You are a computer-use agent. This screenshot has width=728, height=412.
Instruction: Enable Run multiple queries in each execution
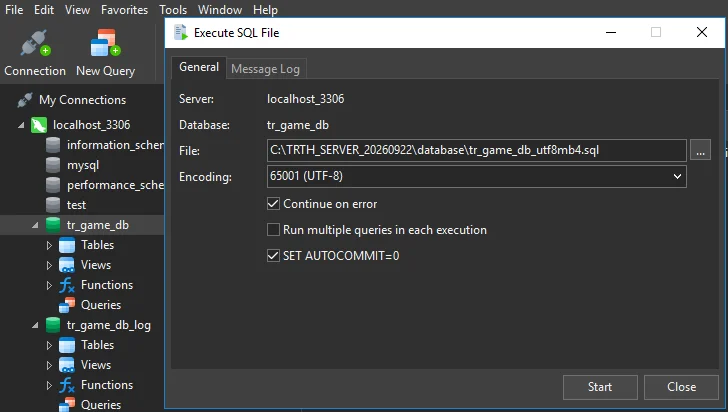[x=273, y=230]
